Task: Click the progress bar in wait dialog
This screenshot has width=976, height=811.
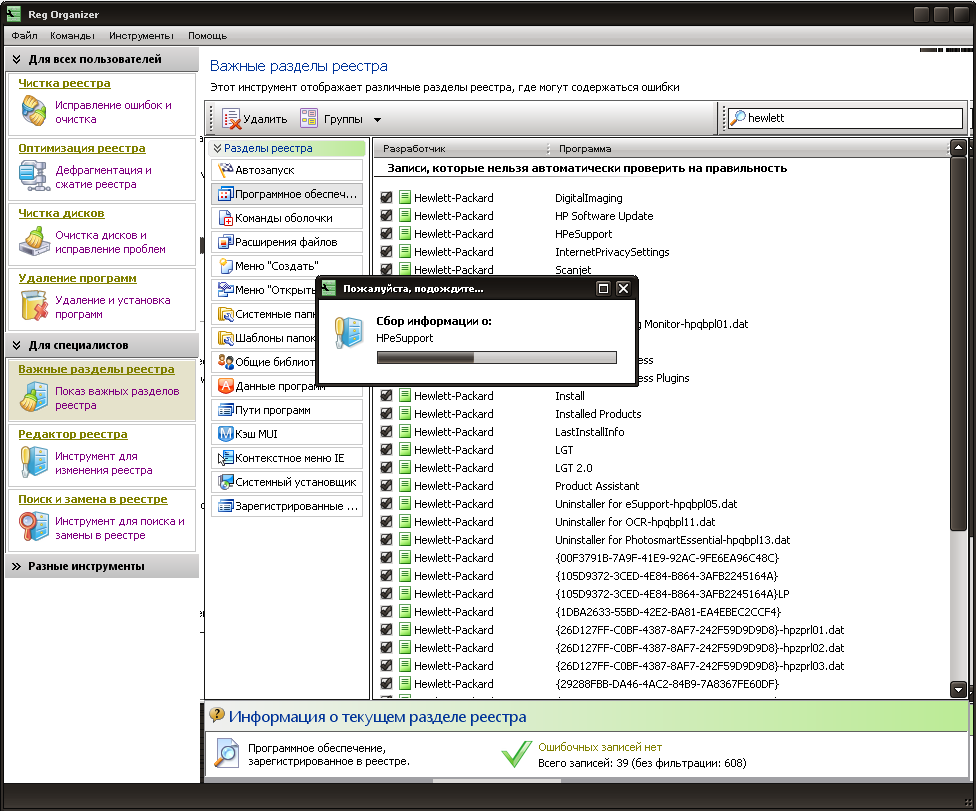Action: tap(497, 357)
